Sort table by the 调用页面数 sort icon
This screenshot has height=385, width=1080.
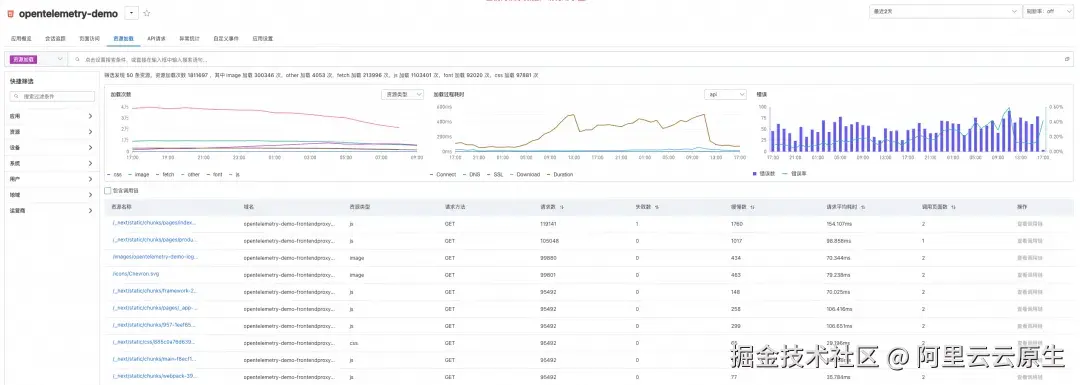click(954, 207)
